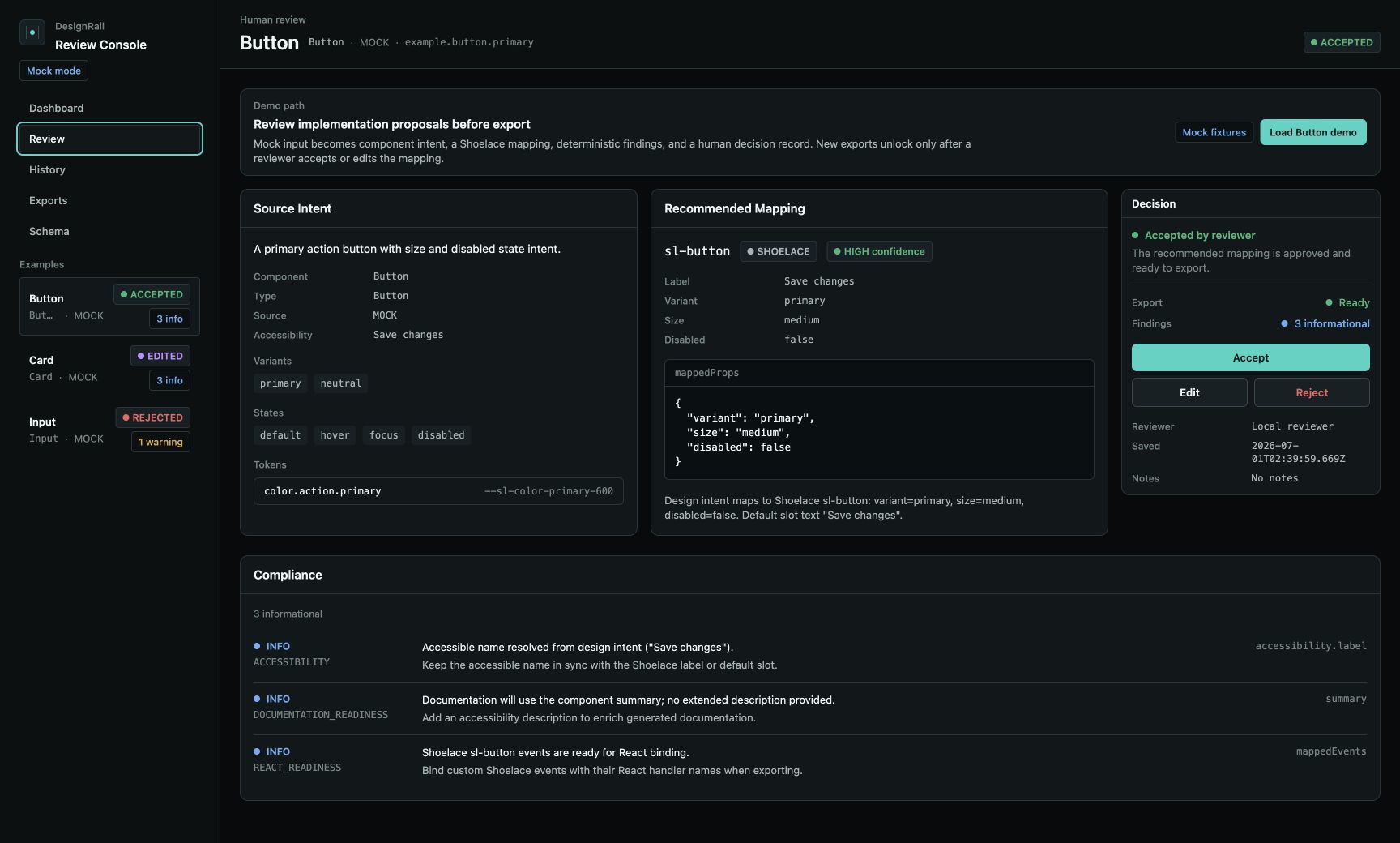Click the REJECTED badge on Input example
Screen dimensions: 1400x843
152,417
